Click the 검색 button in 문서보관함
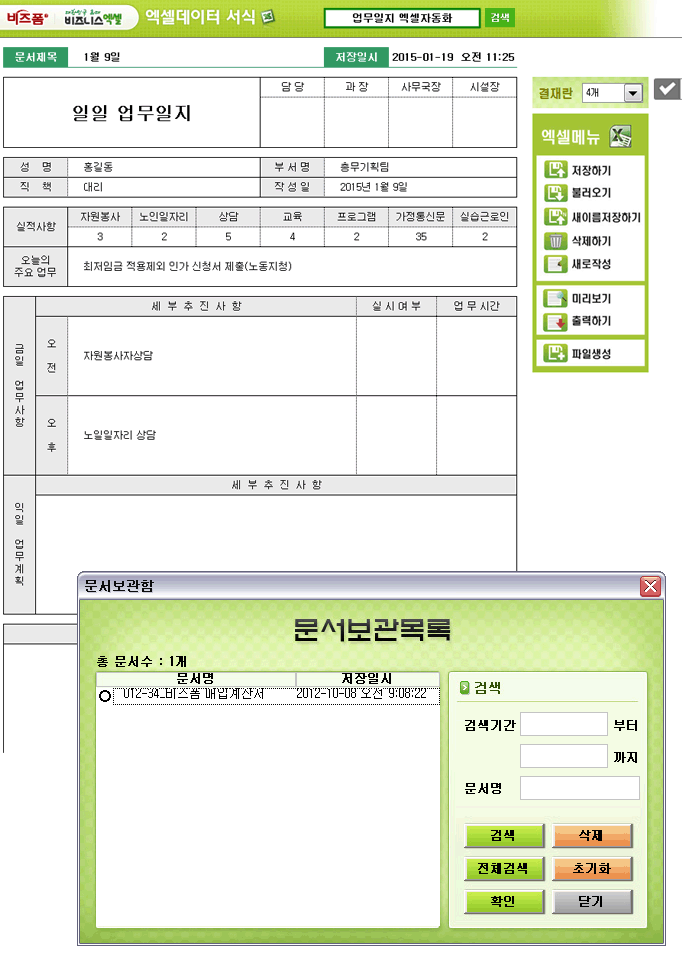This screenshot has height=962, width=682. coord(505,836)
